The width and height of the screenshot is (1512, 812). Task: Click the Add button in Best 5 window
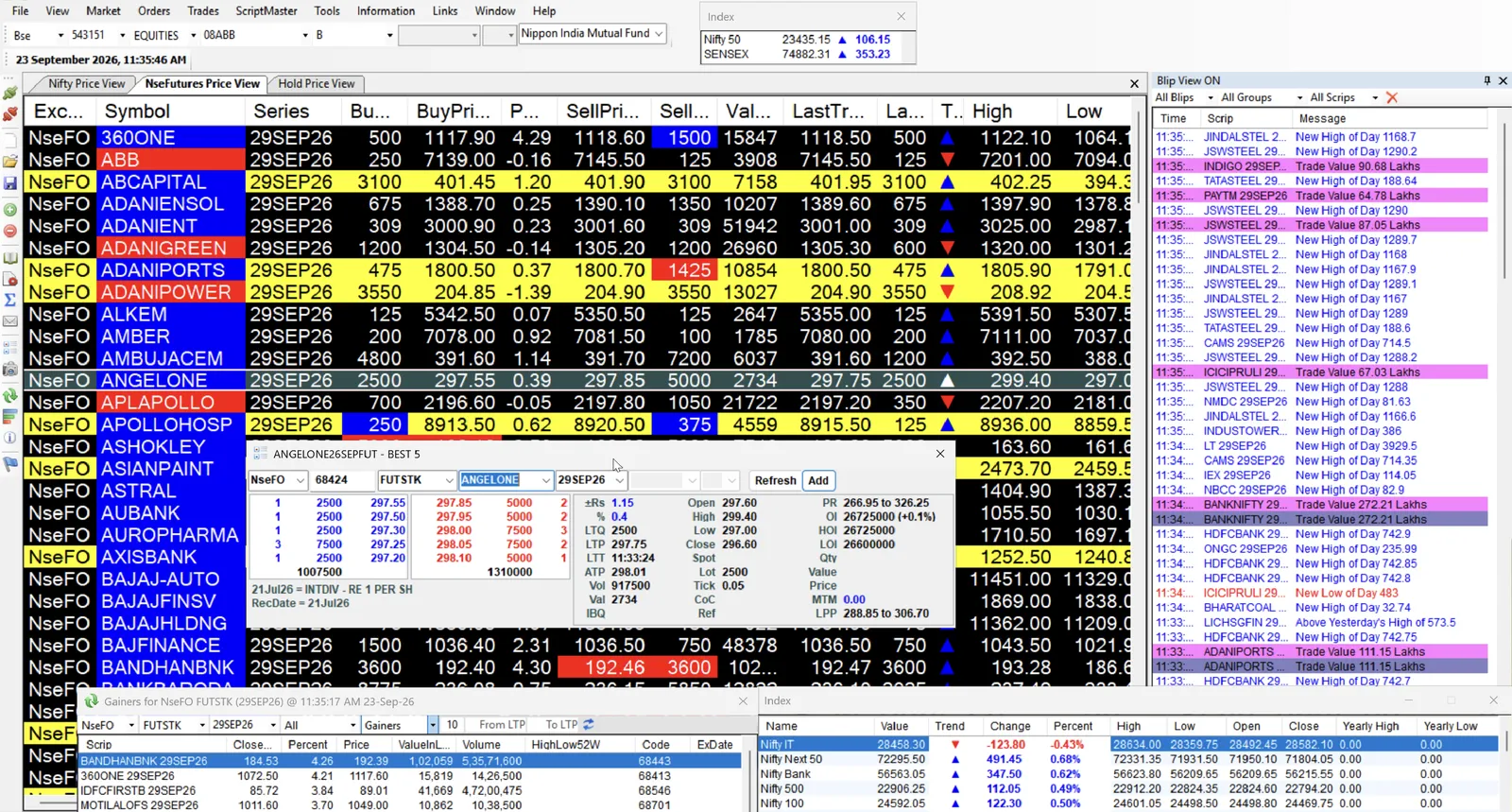tap(818, 480)
